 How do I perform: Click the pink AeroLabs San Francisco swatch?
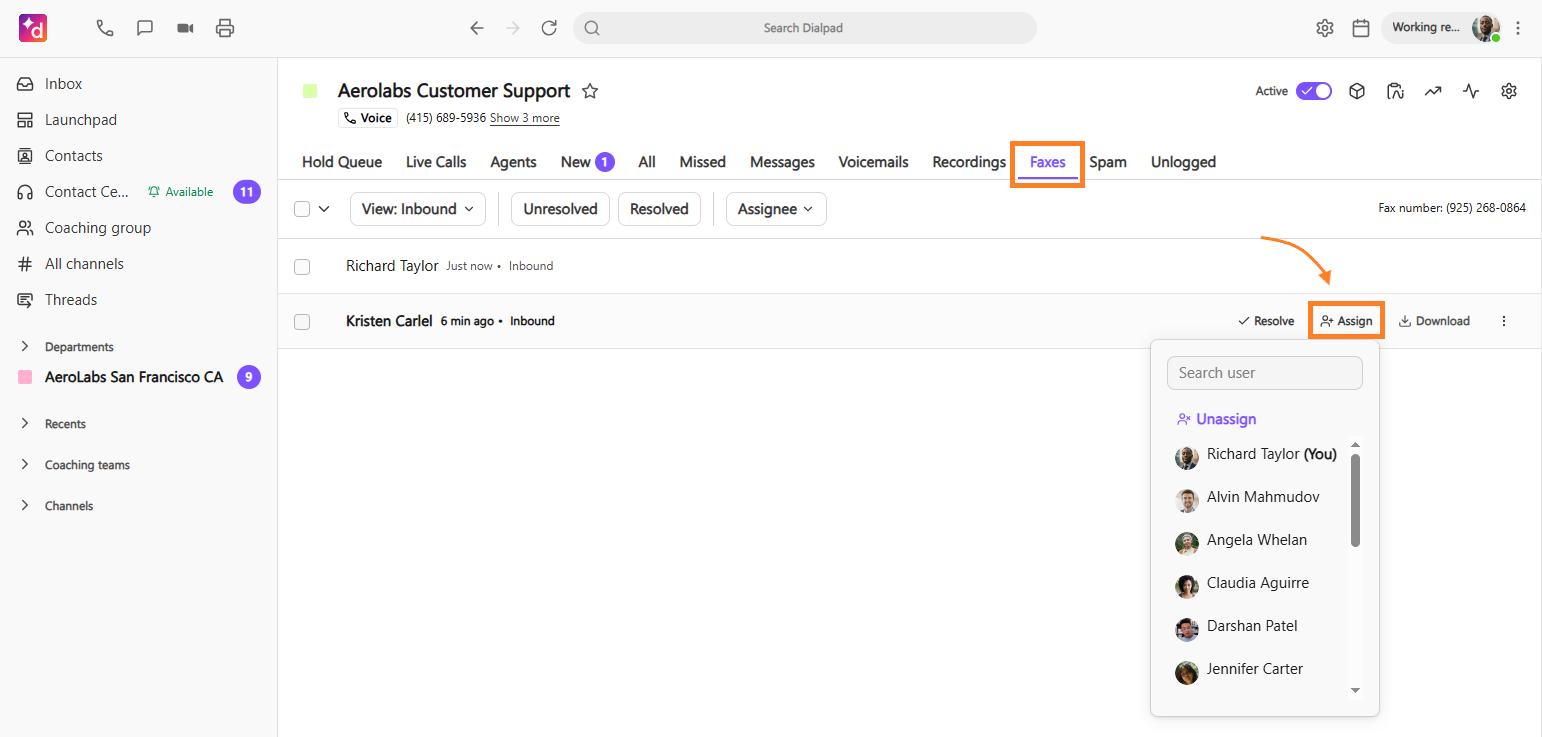coord(25,377)
